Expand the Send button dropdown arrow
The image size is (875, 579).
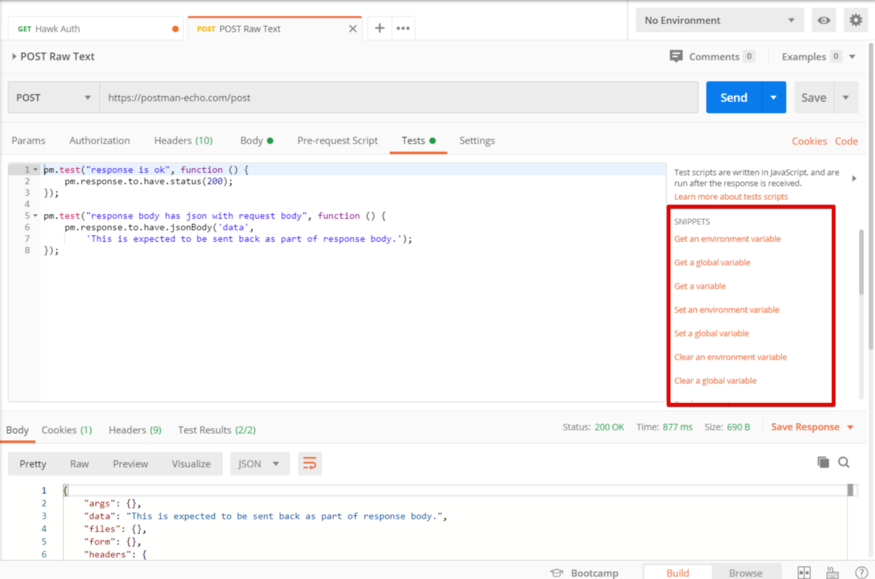point(773,98)
